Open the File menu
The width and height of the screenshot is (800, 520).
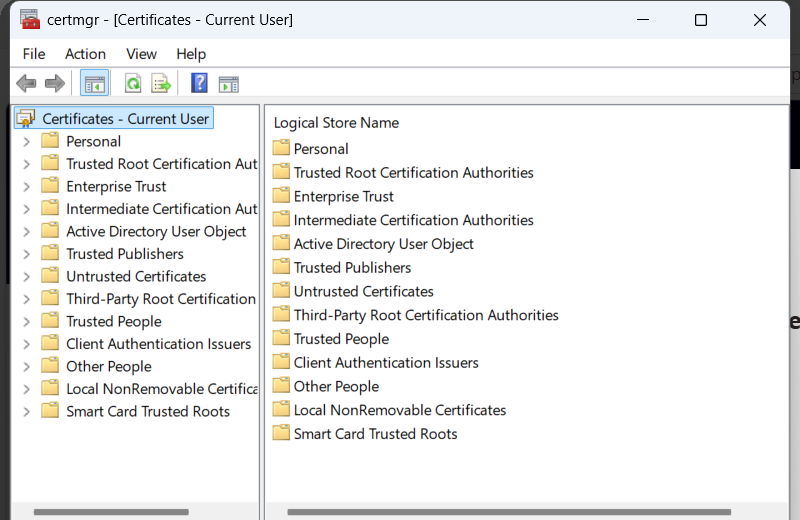click(34, 54)
